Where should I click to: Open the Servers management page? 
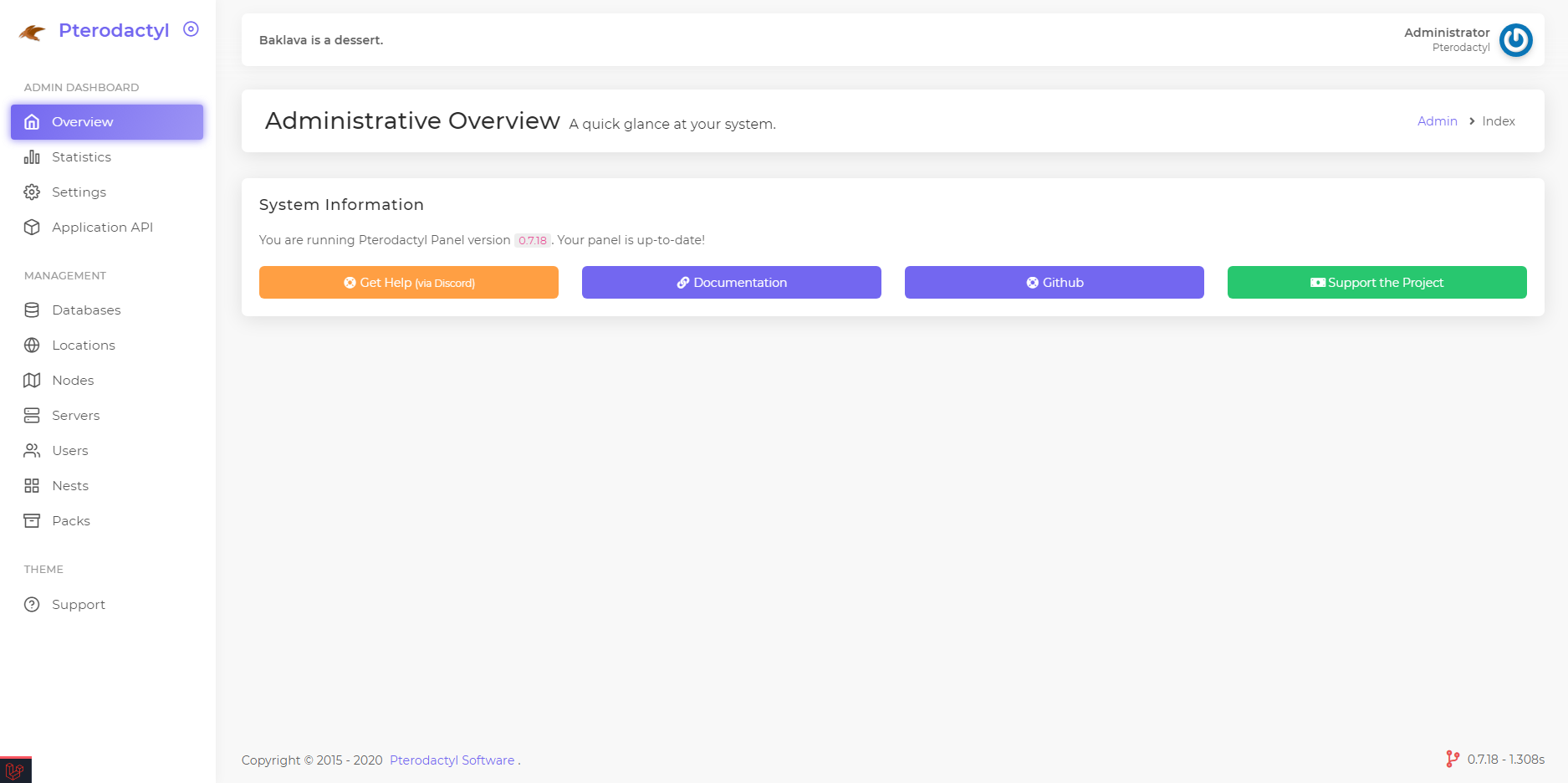[75, 416]
